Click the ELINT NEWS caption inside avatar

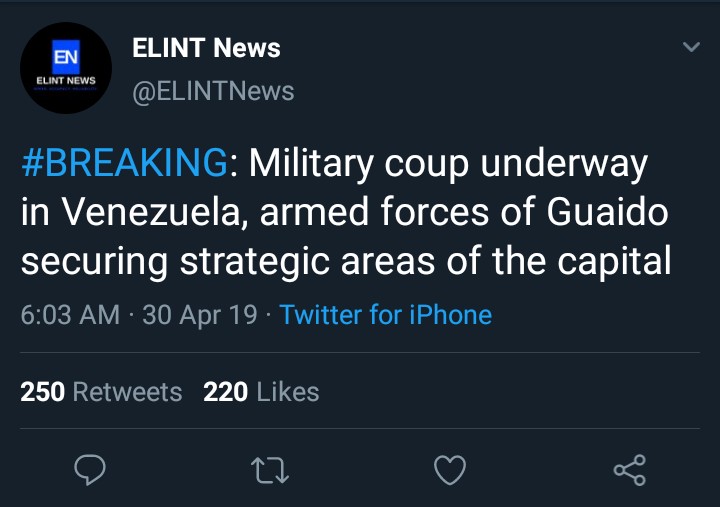(x=66, y=81)
